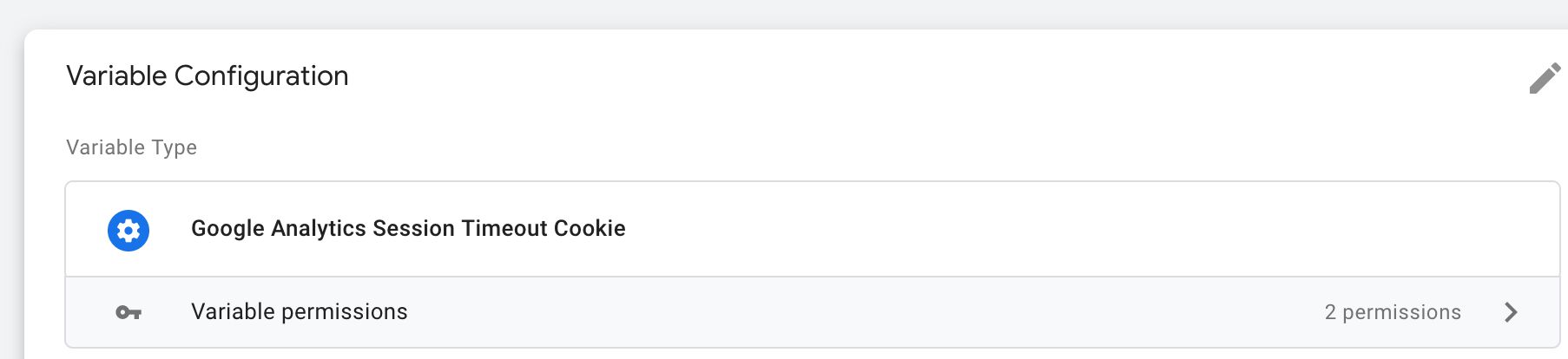The width and height of the screenshot is (1568, 359).
Task: Click the Variable Configuration heading
Action: click(208, 76)
